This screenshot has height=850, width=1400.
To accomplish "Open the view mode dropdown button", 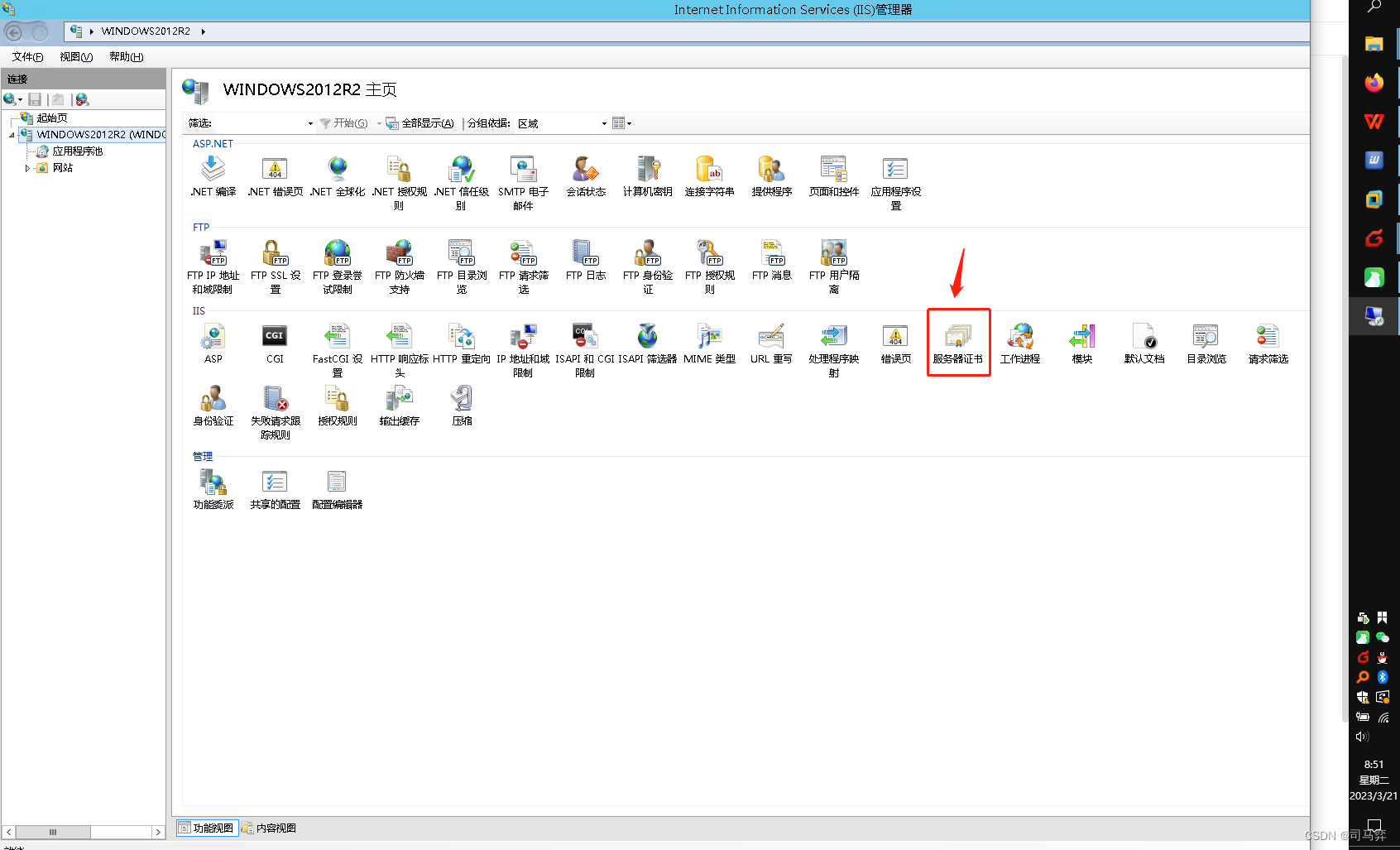I will click(621, 123).
